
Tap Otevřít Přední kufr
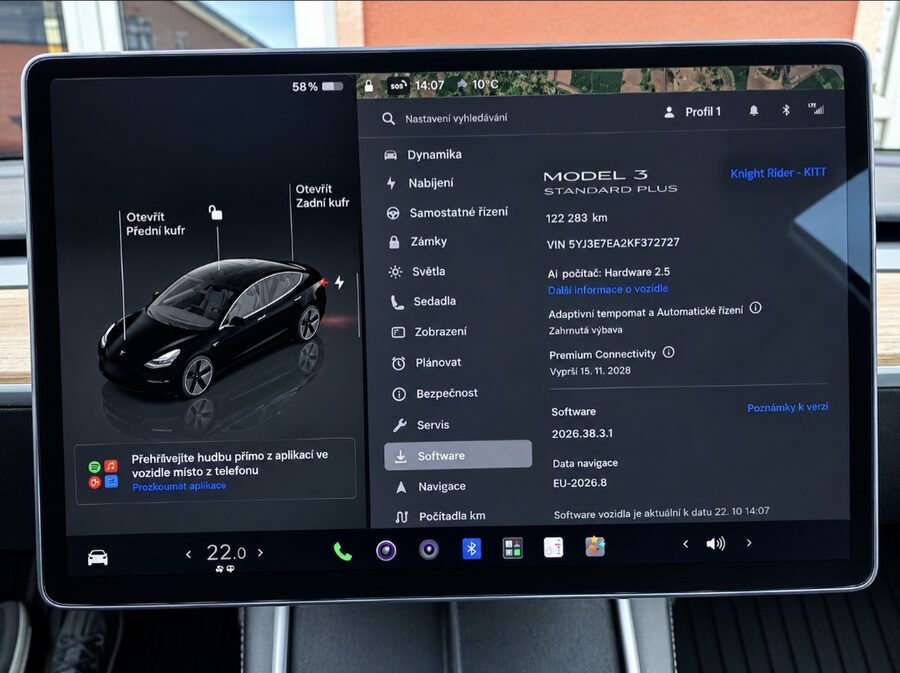[156, 224]
